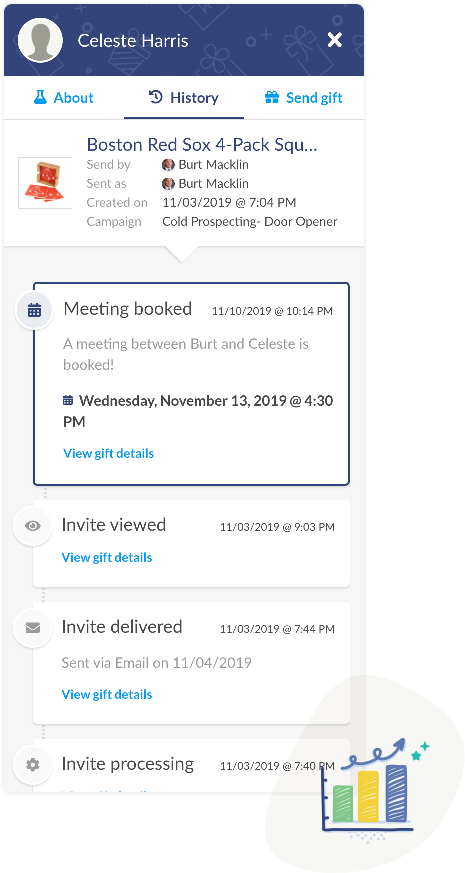View gift details under Invite delivered

(107, 694)
